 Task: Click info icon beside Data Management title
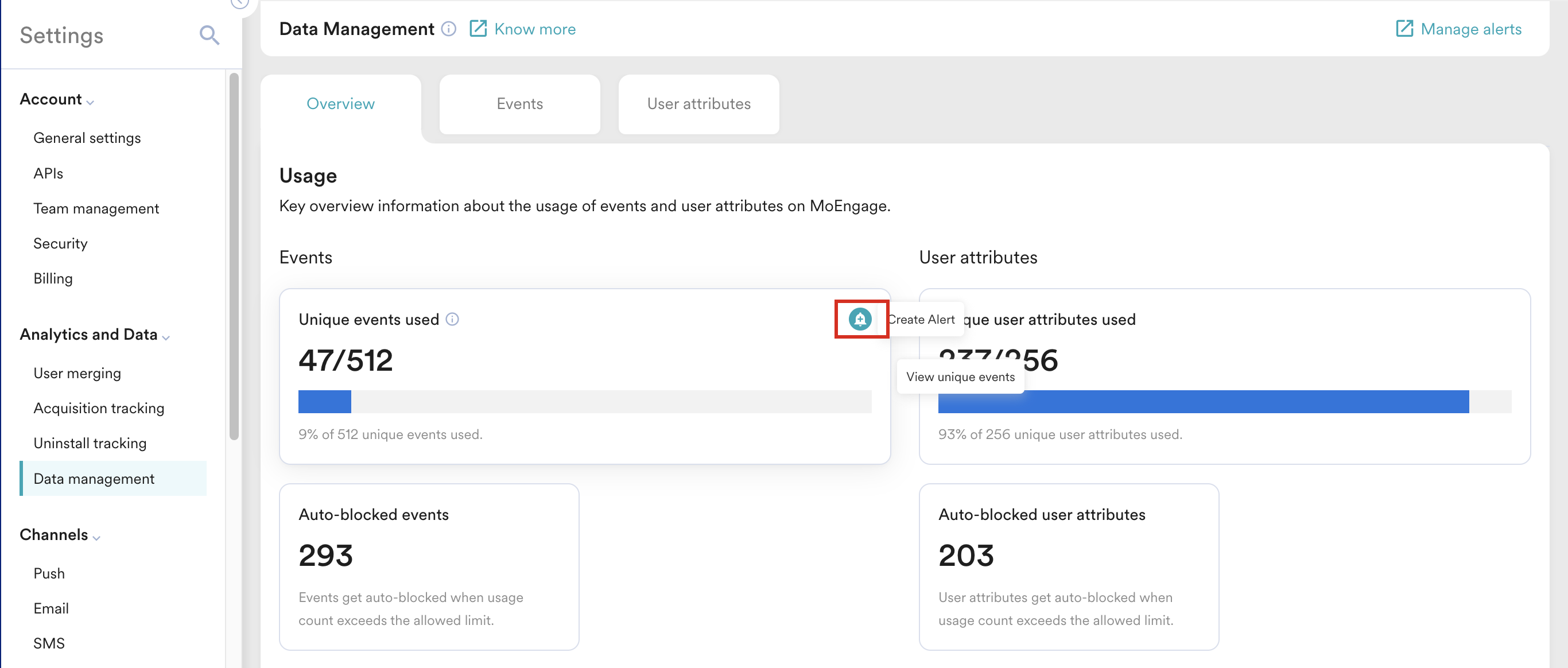pos(449,29)
